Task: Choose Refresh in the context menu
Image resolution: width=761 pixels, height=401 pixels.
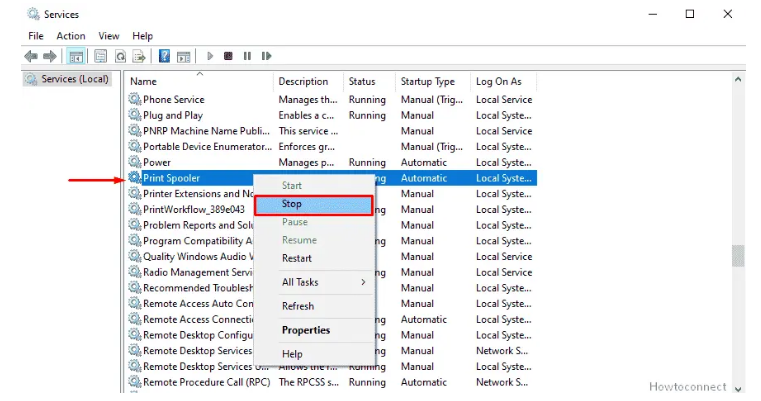Action: 314,306
